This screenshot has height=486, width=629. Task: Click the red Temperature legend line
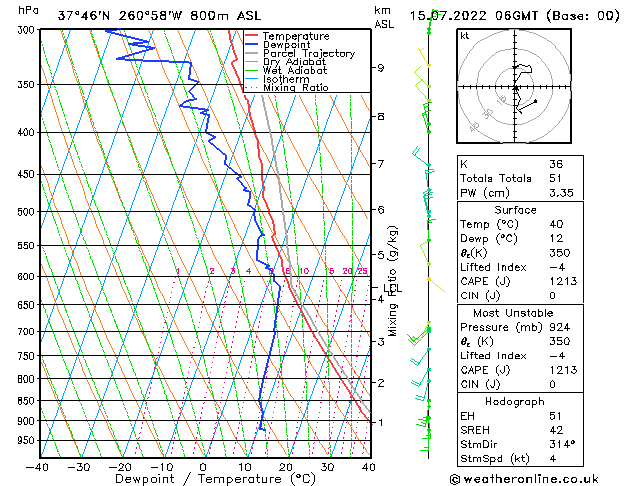pyautogui.click(x=252, y=36)
